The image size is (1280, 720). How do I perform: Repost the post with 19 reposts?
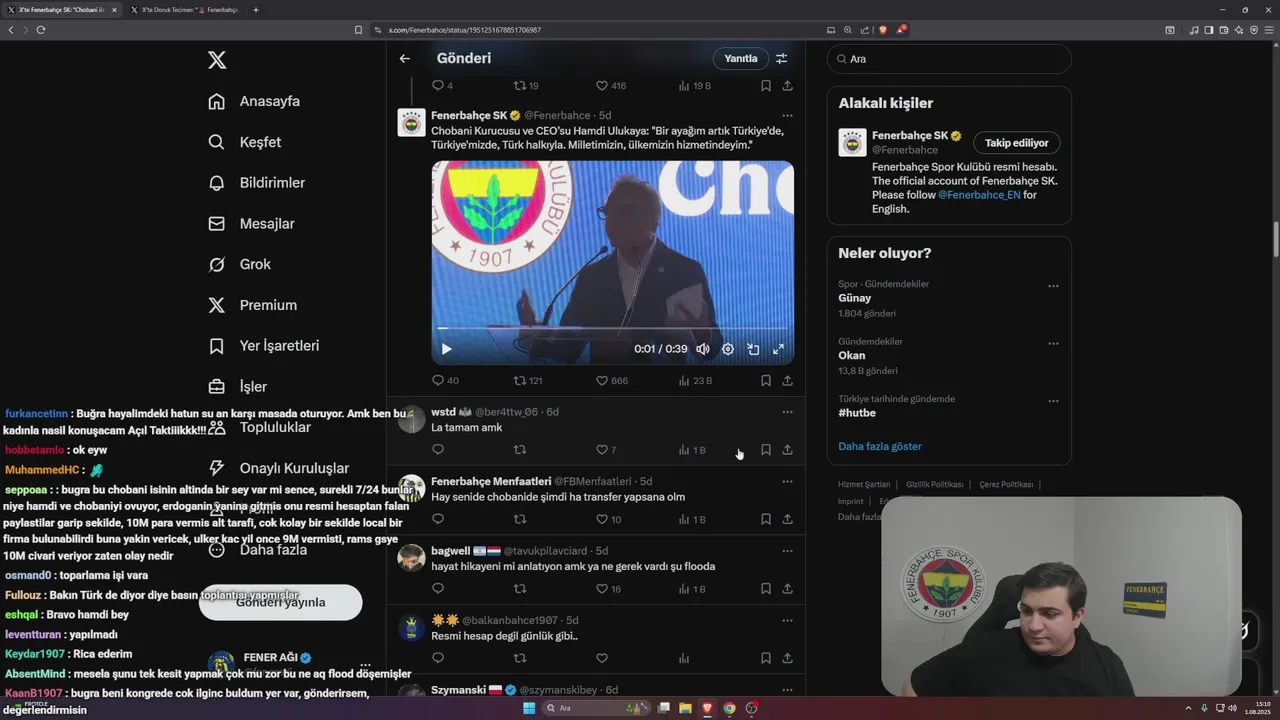point(526,86)
